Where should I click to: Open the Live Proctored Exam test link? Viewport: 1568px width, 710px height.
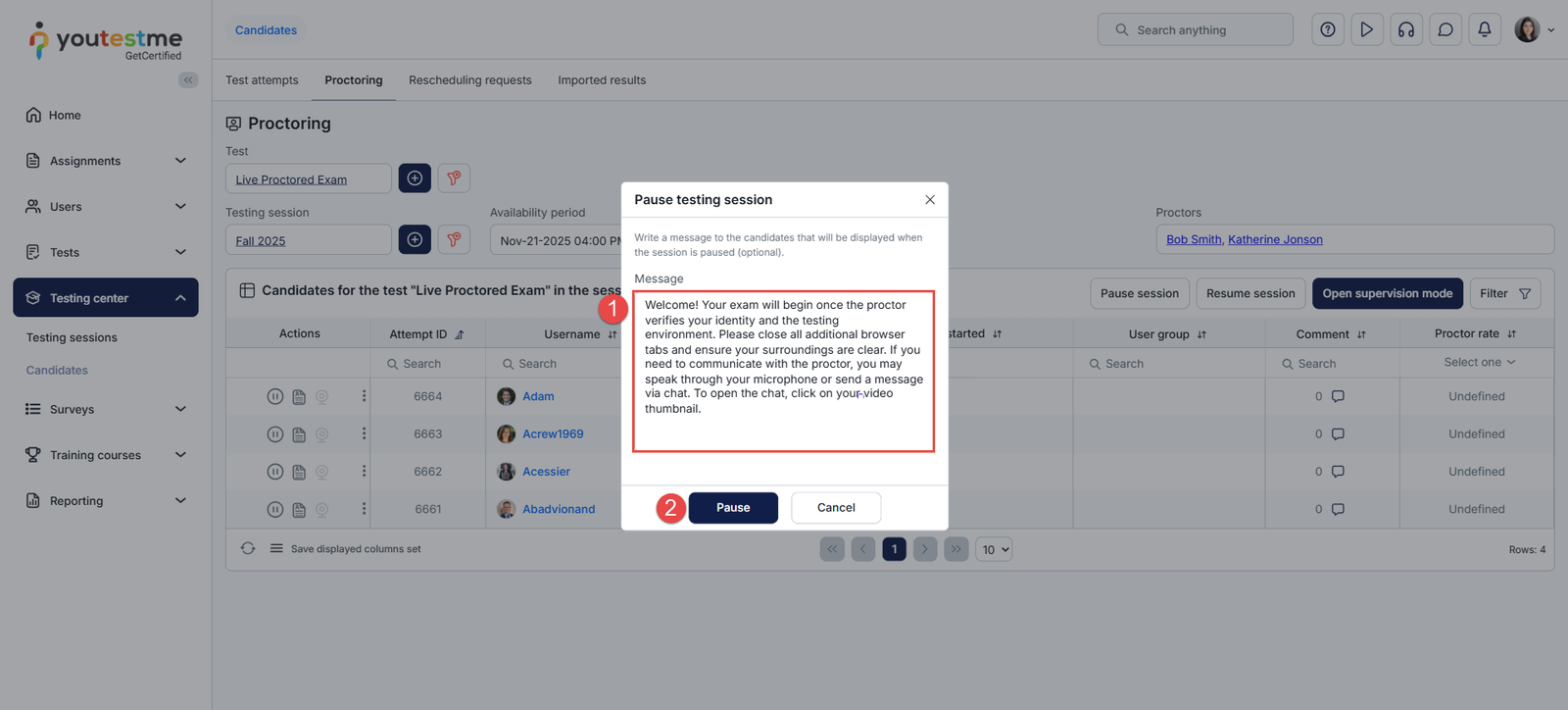coord(291,180)
